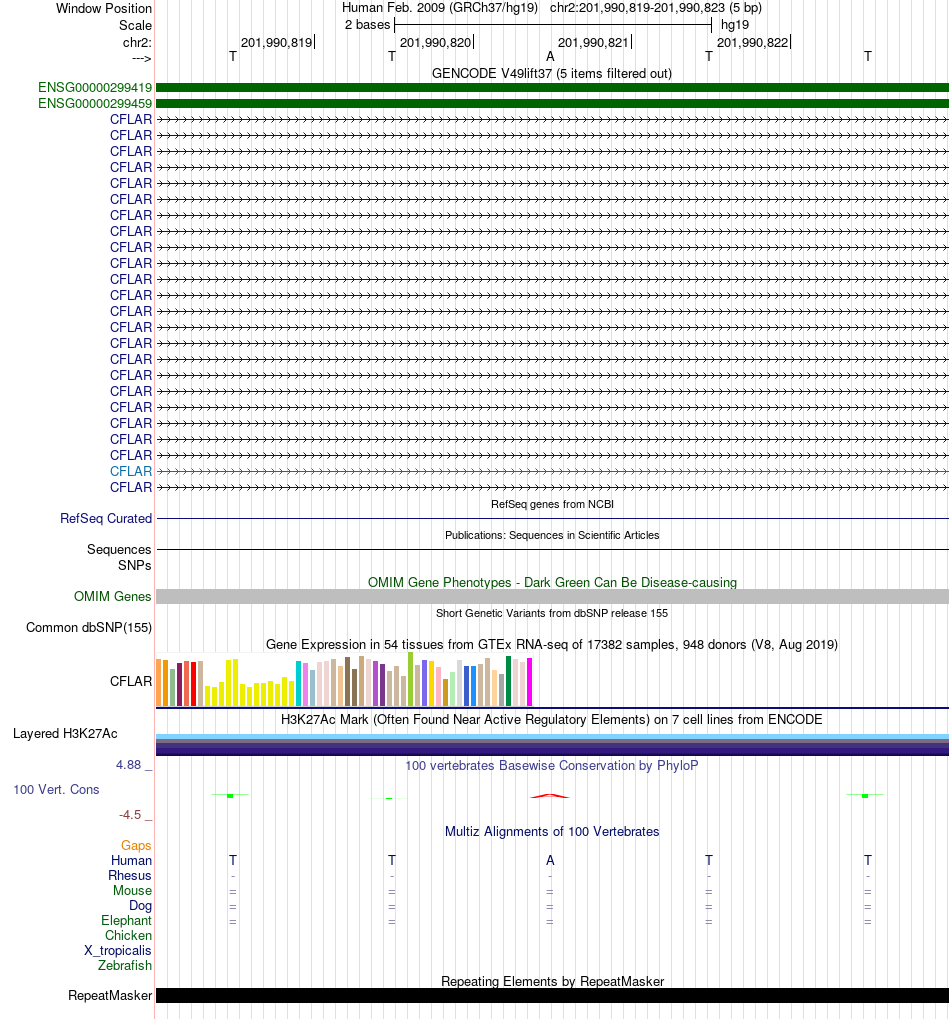Viewport: 950px width, 1019px height.
Task: Click the Human Feb. 2009 (GRCh37/hg19) assembly text
Action: tap(440, 8)
